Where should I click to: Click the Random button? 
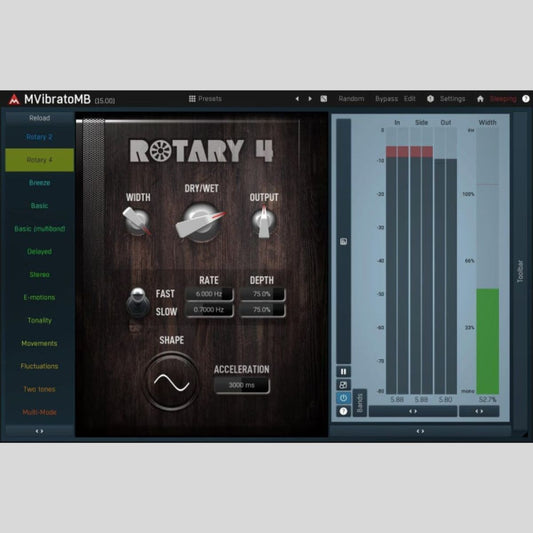coord(351,99)
